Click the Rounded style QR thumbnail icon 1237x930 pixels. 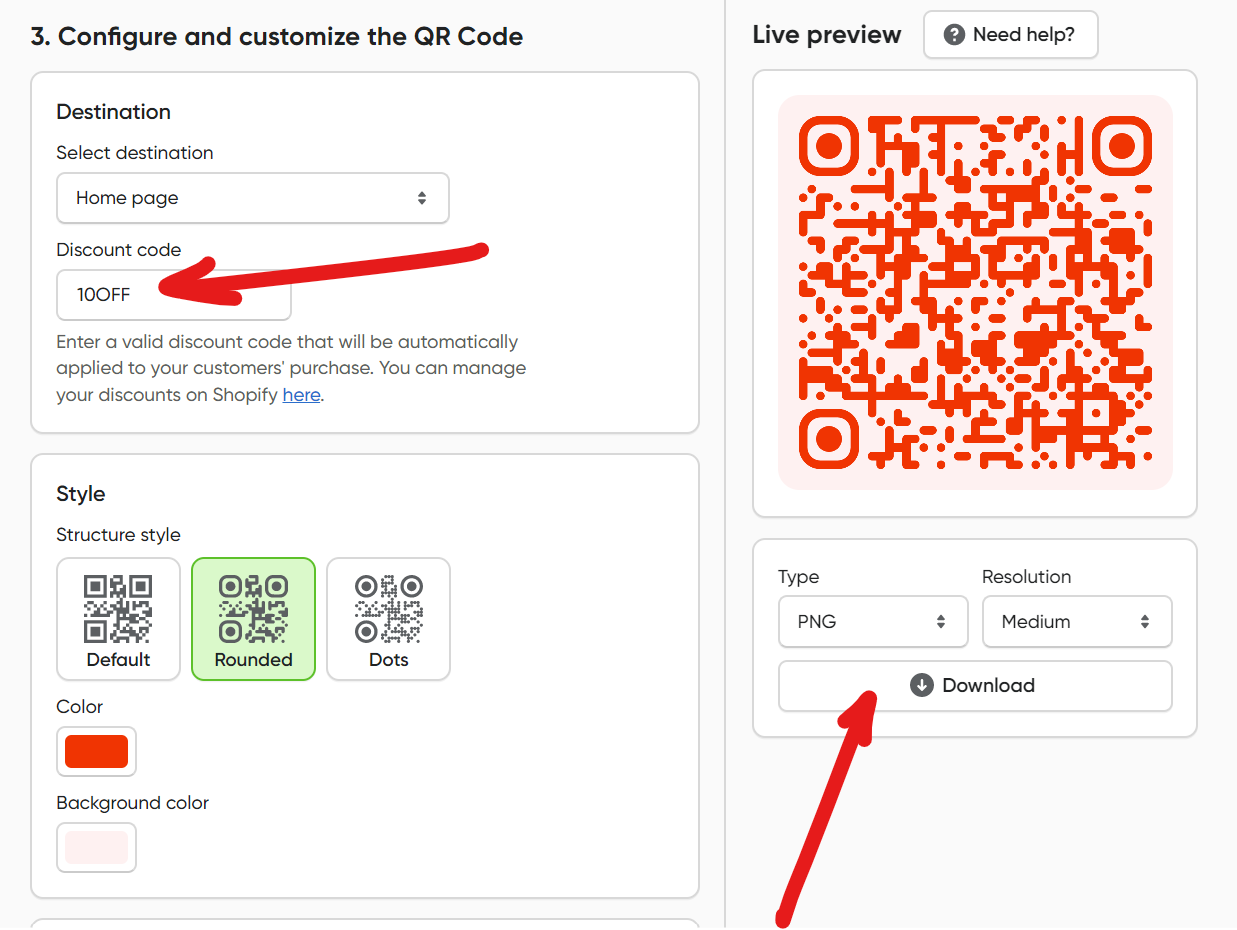253,608
